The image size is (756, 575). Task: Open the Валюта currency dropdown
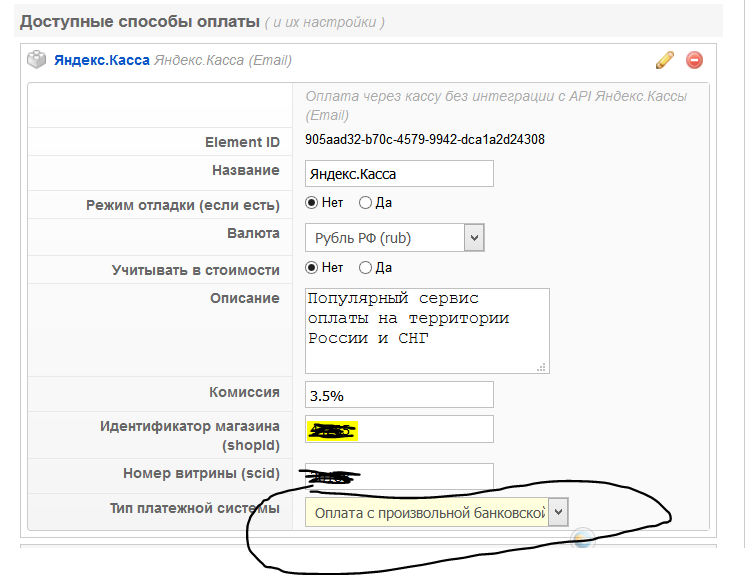tap(395, 238)
